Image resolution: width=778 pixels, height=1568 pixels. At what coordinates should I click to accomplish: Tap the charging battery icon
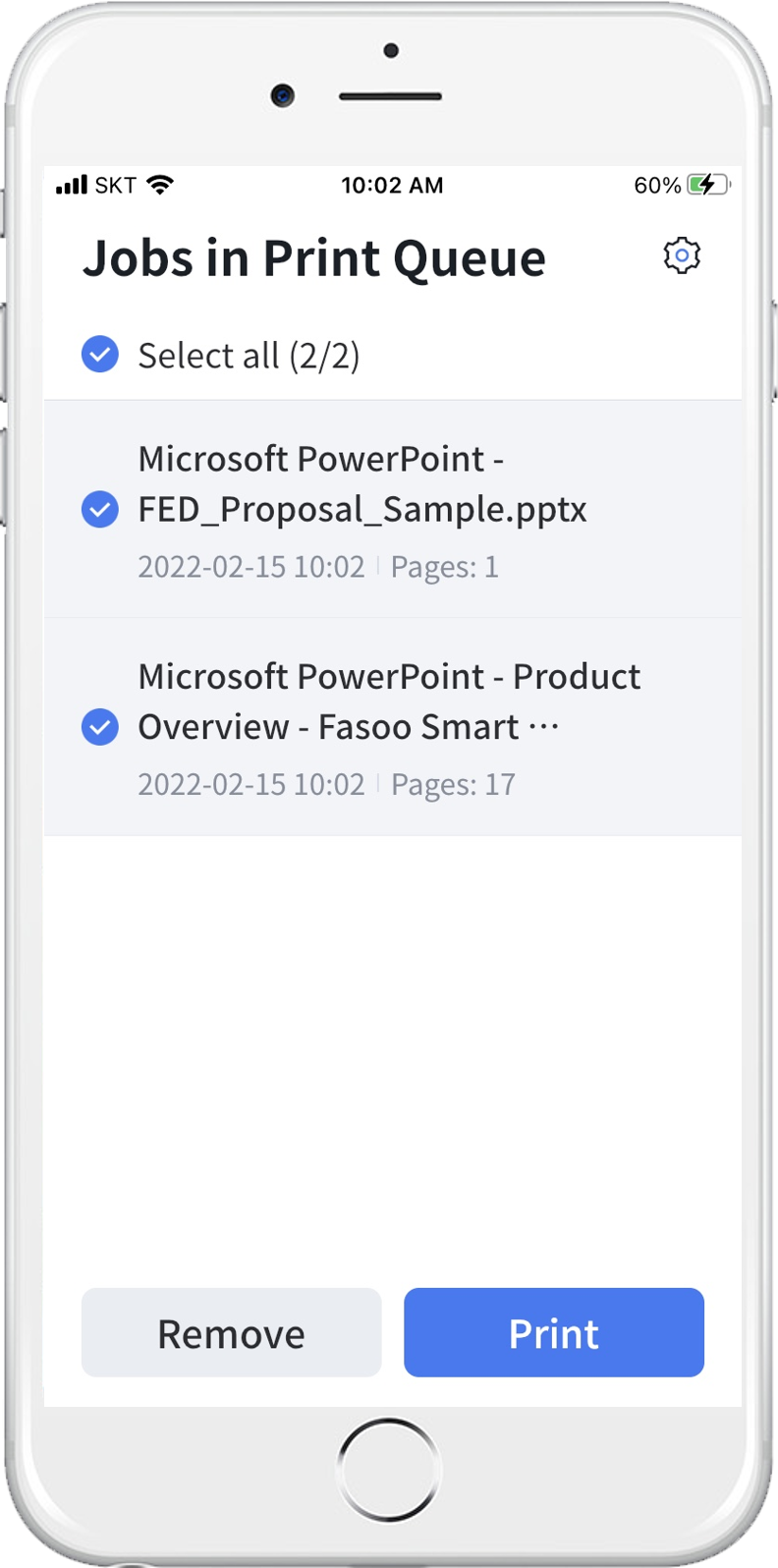coord(706,185)
